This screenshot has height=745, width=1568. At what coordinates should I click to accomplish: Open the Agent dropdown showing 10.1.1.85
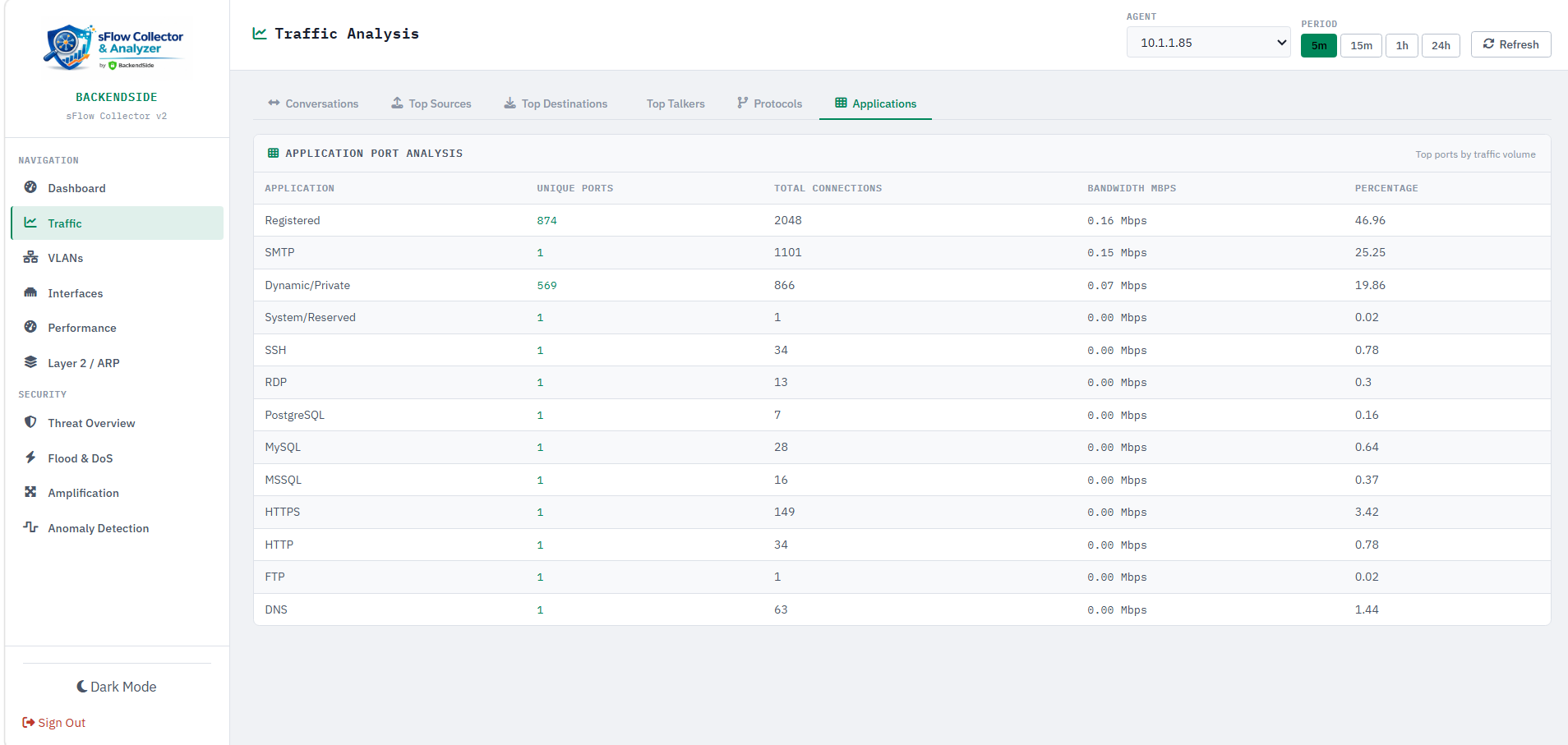click(x=1208, y=41)
